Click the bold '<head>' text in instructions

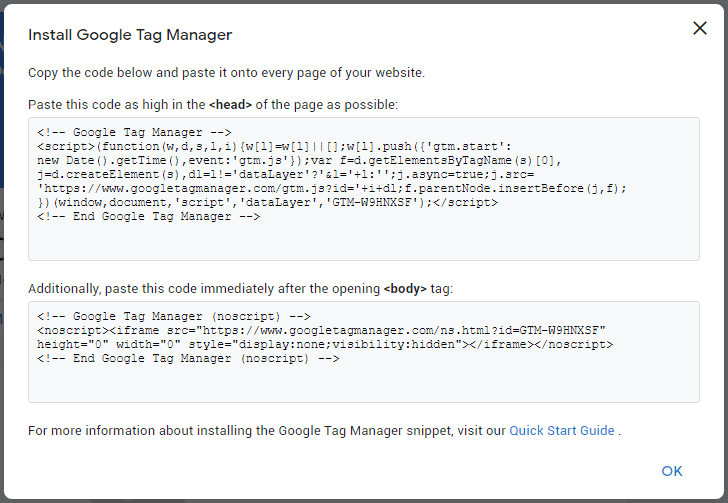[x=230, y=105]
